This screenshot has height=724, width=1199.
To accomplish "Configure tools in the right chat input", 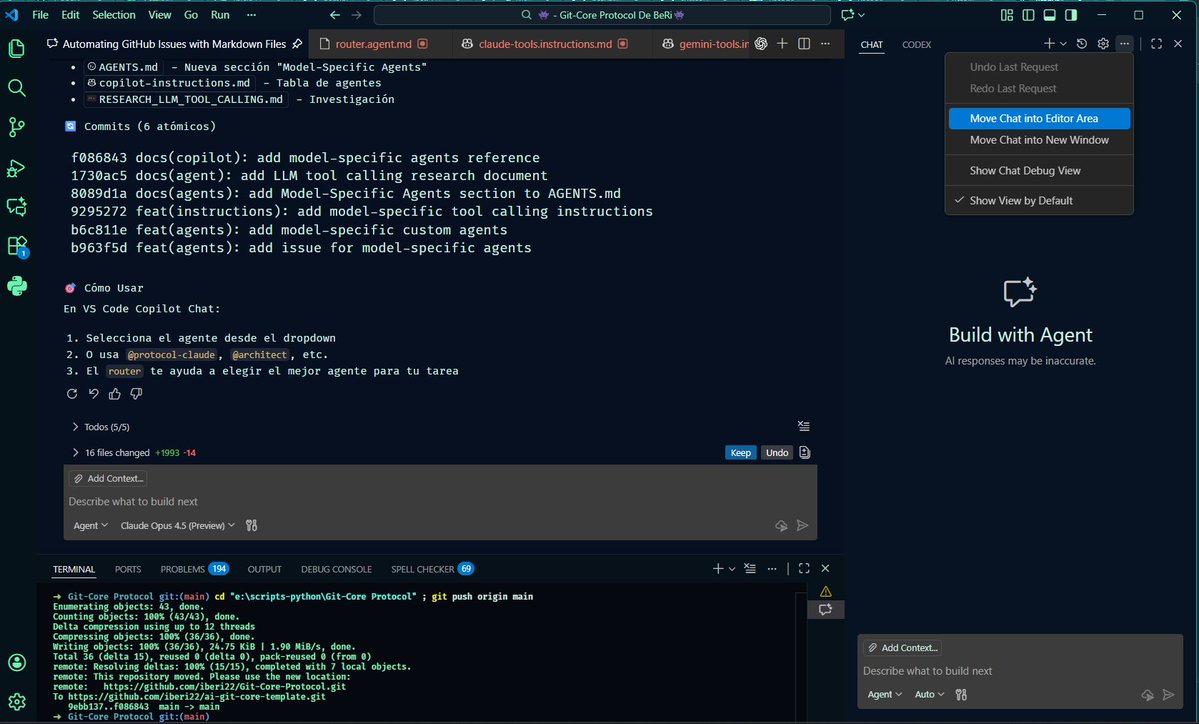I will (961, 694).
